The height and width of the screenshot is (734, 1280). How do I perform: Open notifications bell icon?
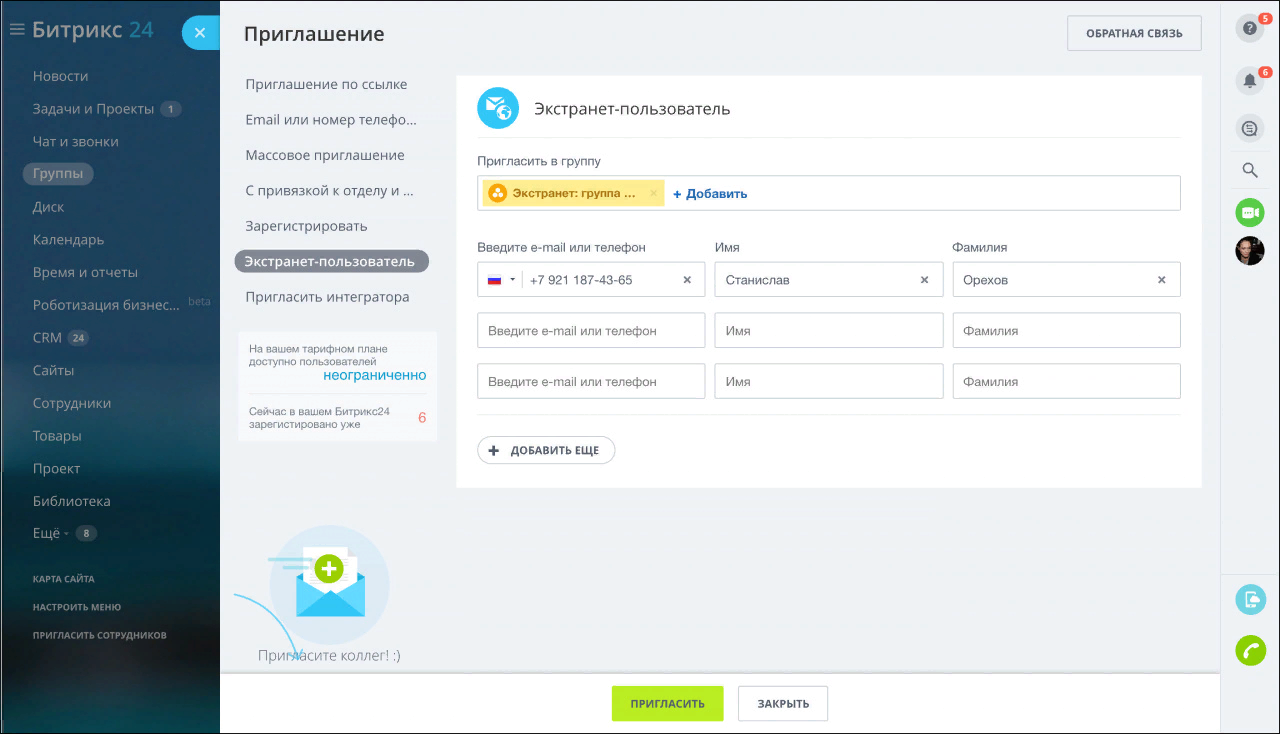click(1249, 81)
